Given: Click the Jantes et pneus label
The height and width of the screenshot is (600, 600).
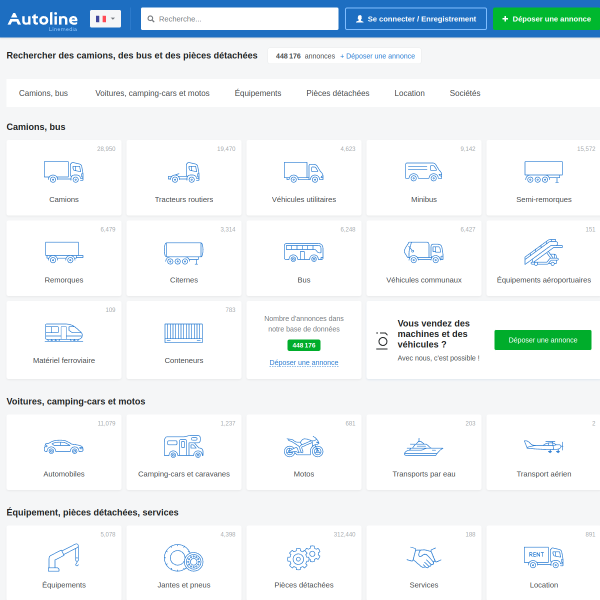Looking at the screenshot, I should point(184,585).
